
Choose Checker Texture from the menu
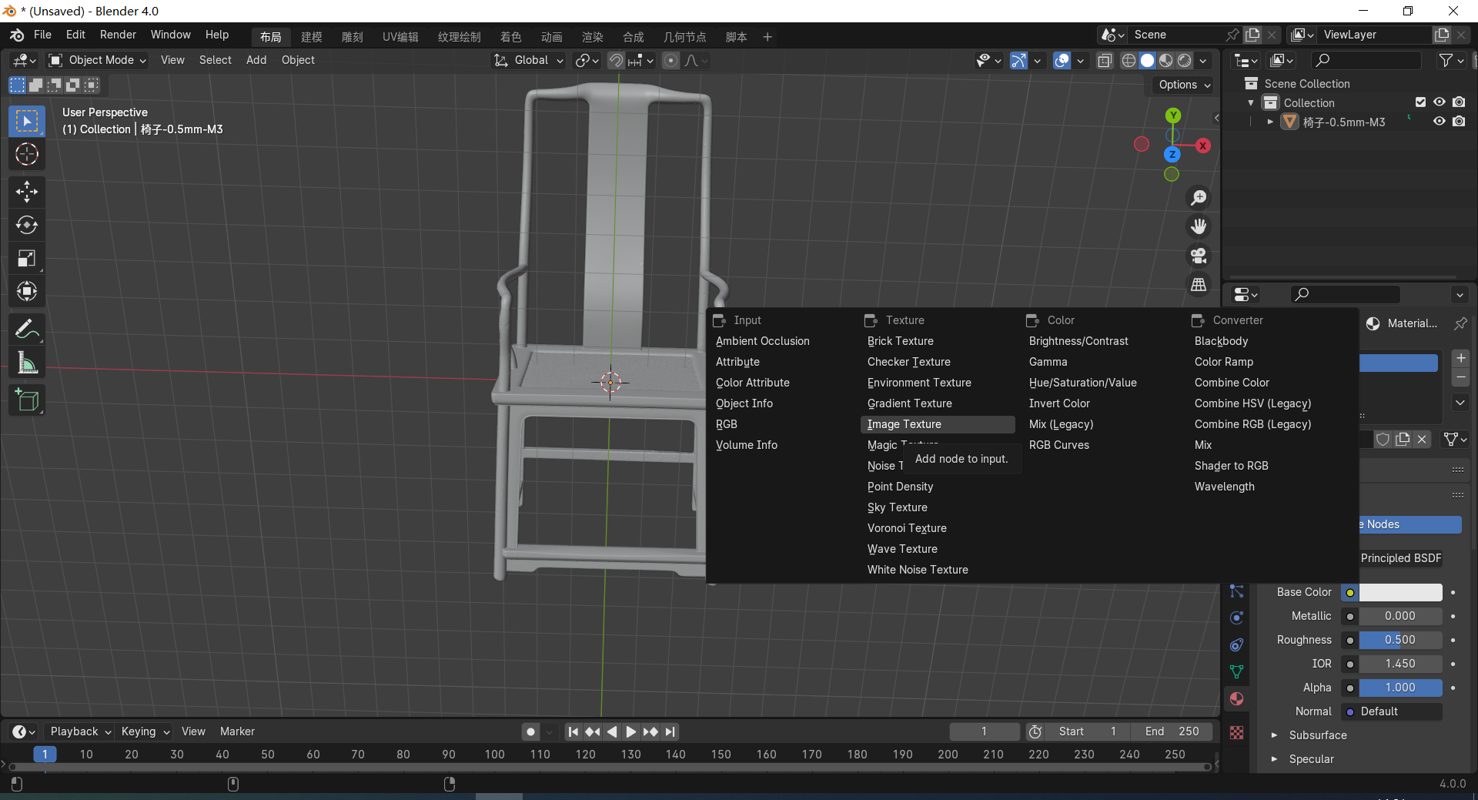937,362
